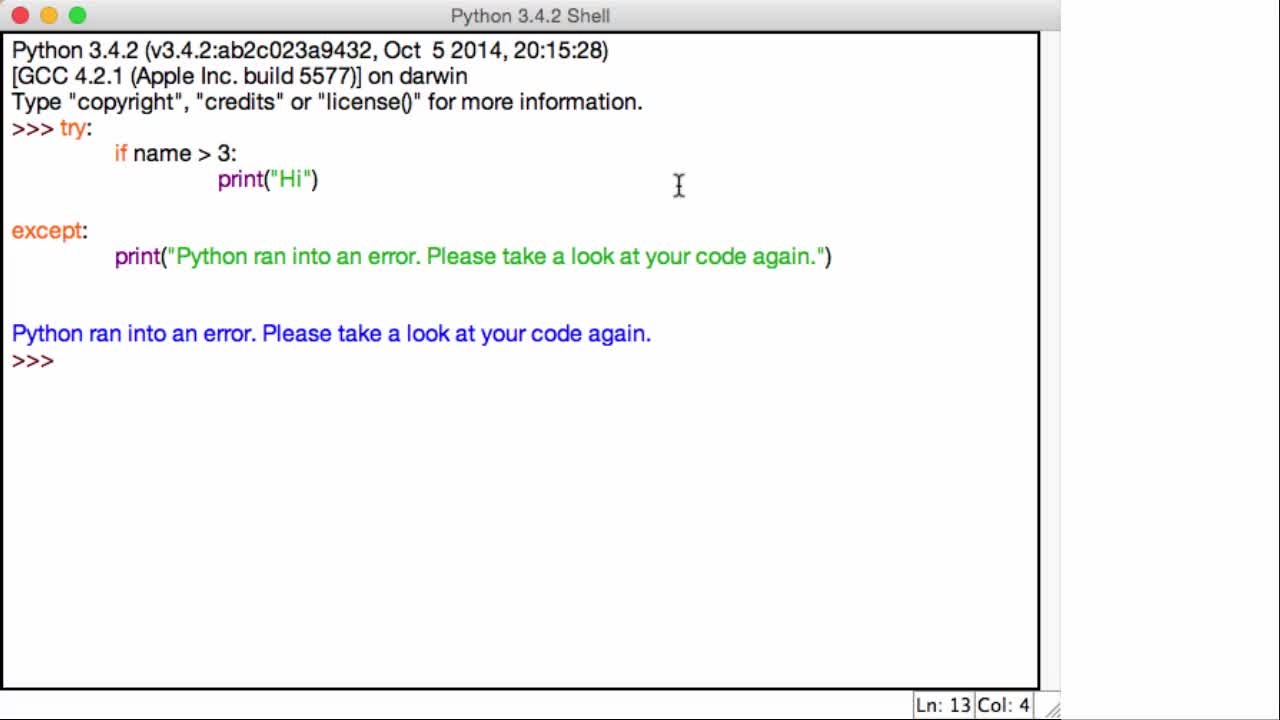Close the Python 3.4.2 Shell window
The width and height of the screenshot is (1280, 720).
click(20, 15)
